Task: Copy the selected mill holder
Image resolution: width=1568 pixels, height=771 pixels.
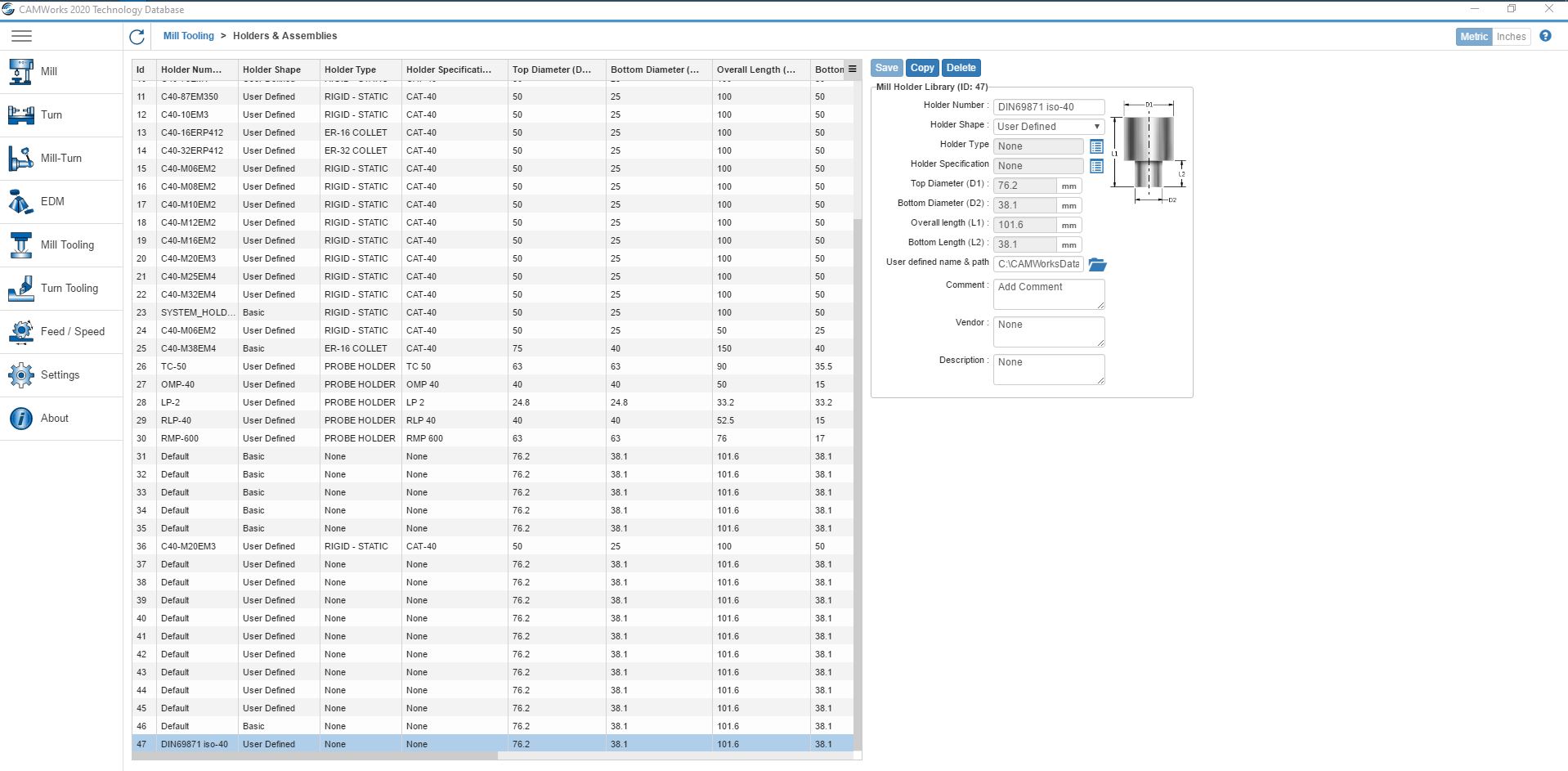Action: pos(922,68)
